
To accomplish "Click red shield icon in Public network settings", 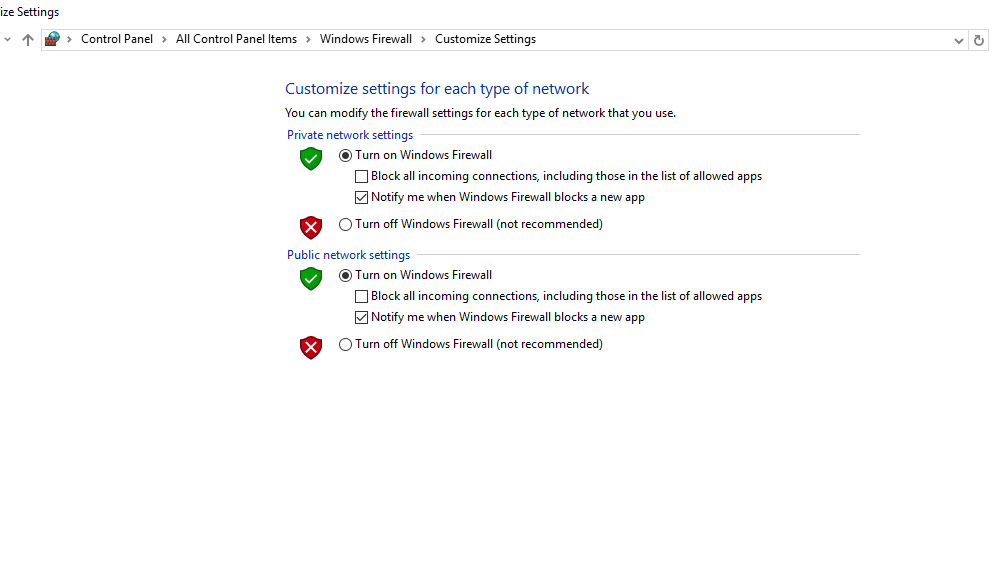I will (311, 348).
